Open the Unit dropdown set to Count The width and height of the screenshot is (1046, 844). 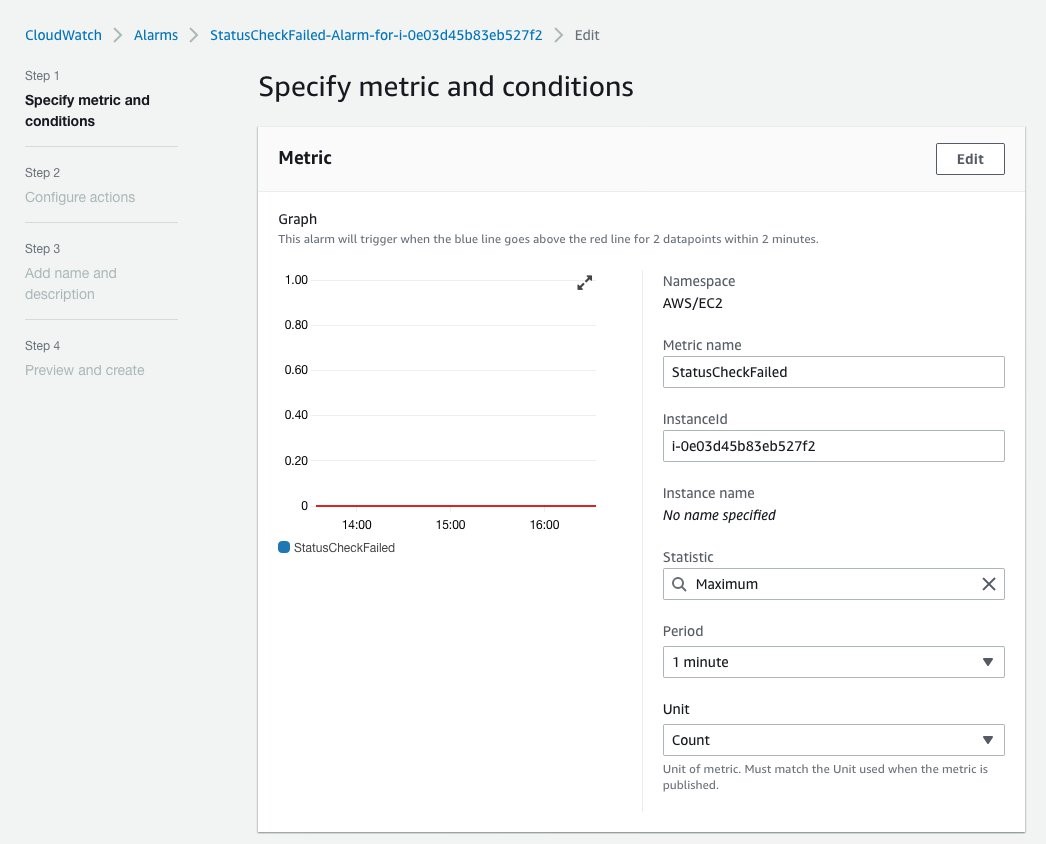coord(833,740)
